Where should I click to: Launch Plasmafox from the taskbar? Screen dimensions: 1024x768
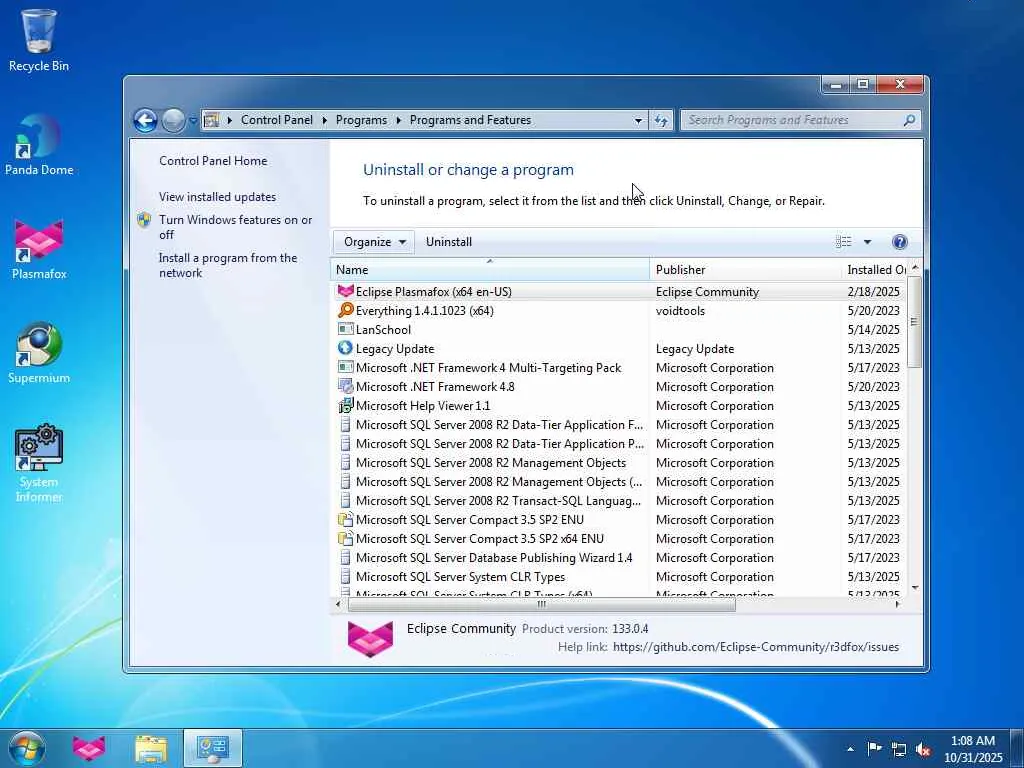[x=89, y=748]
